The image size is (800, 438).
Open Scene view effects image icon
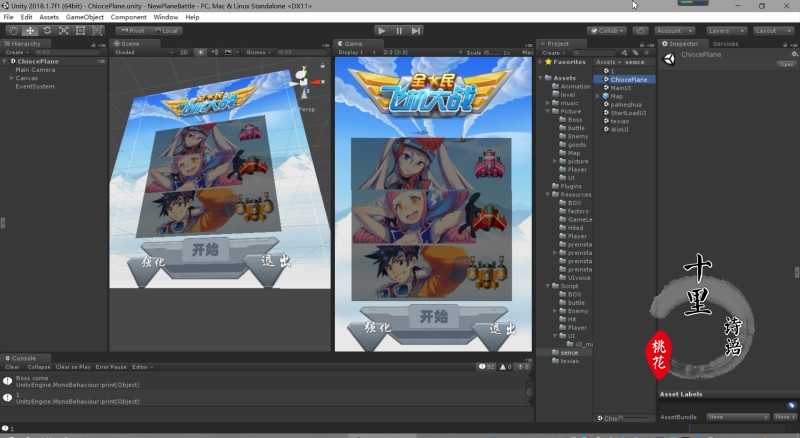pyautogui.click(x=228, y=52)
